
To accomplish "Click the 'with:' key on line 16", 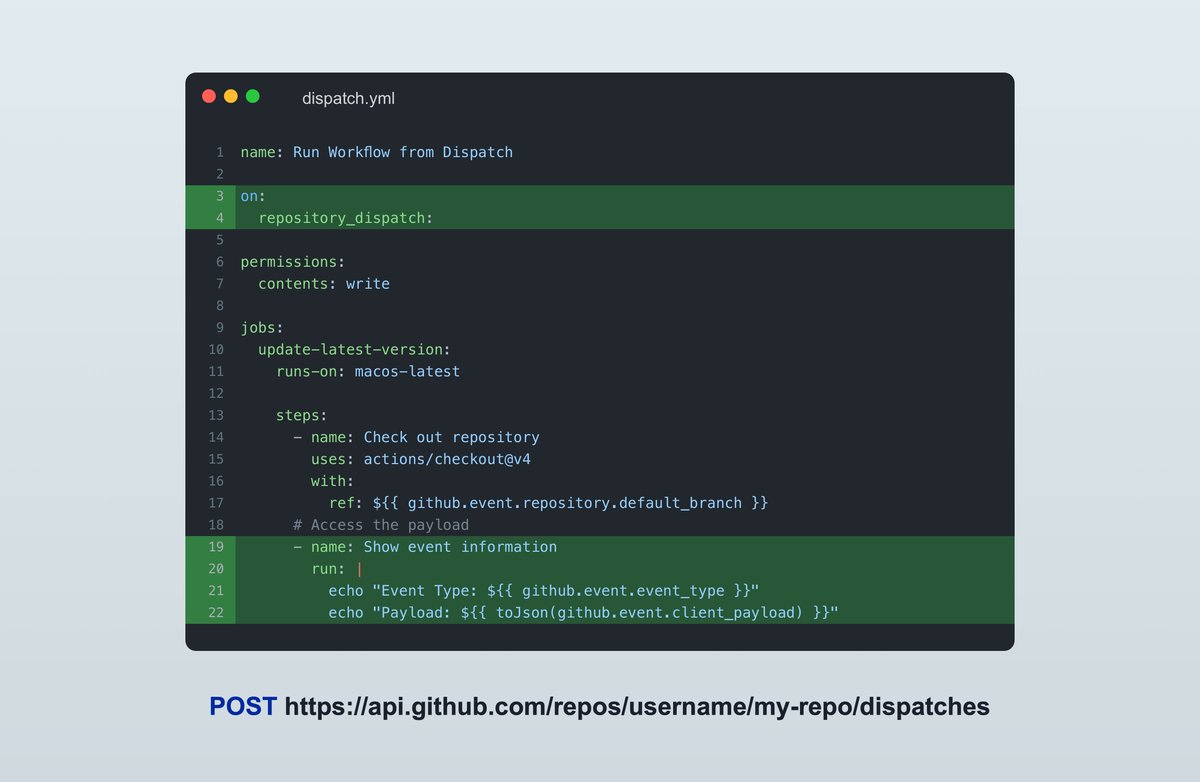I will click(333, 481).
